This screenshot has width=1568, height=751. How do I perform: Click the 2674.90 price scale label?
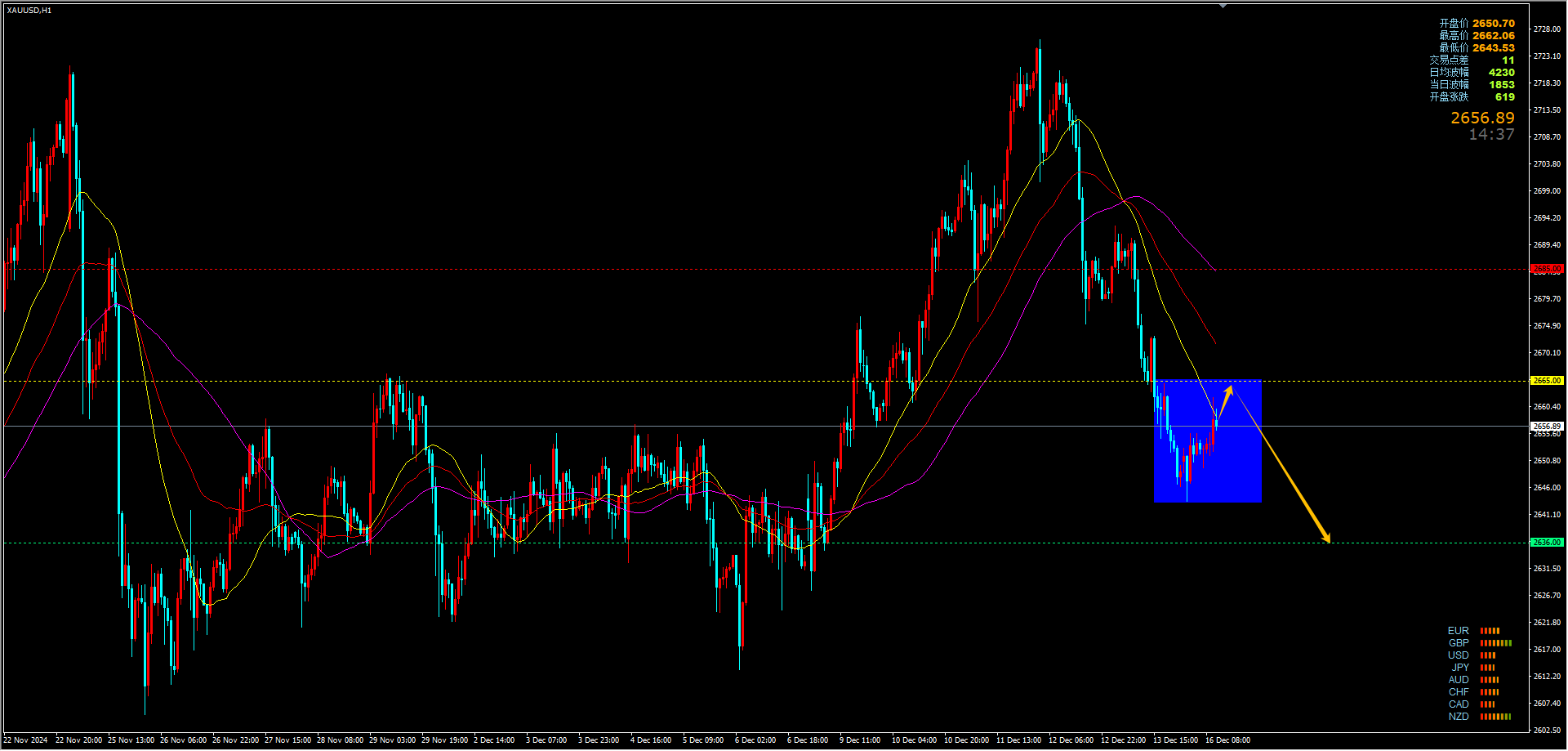(1547, 326)
